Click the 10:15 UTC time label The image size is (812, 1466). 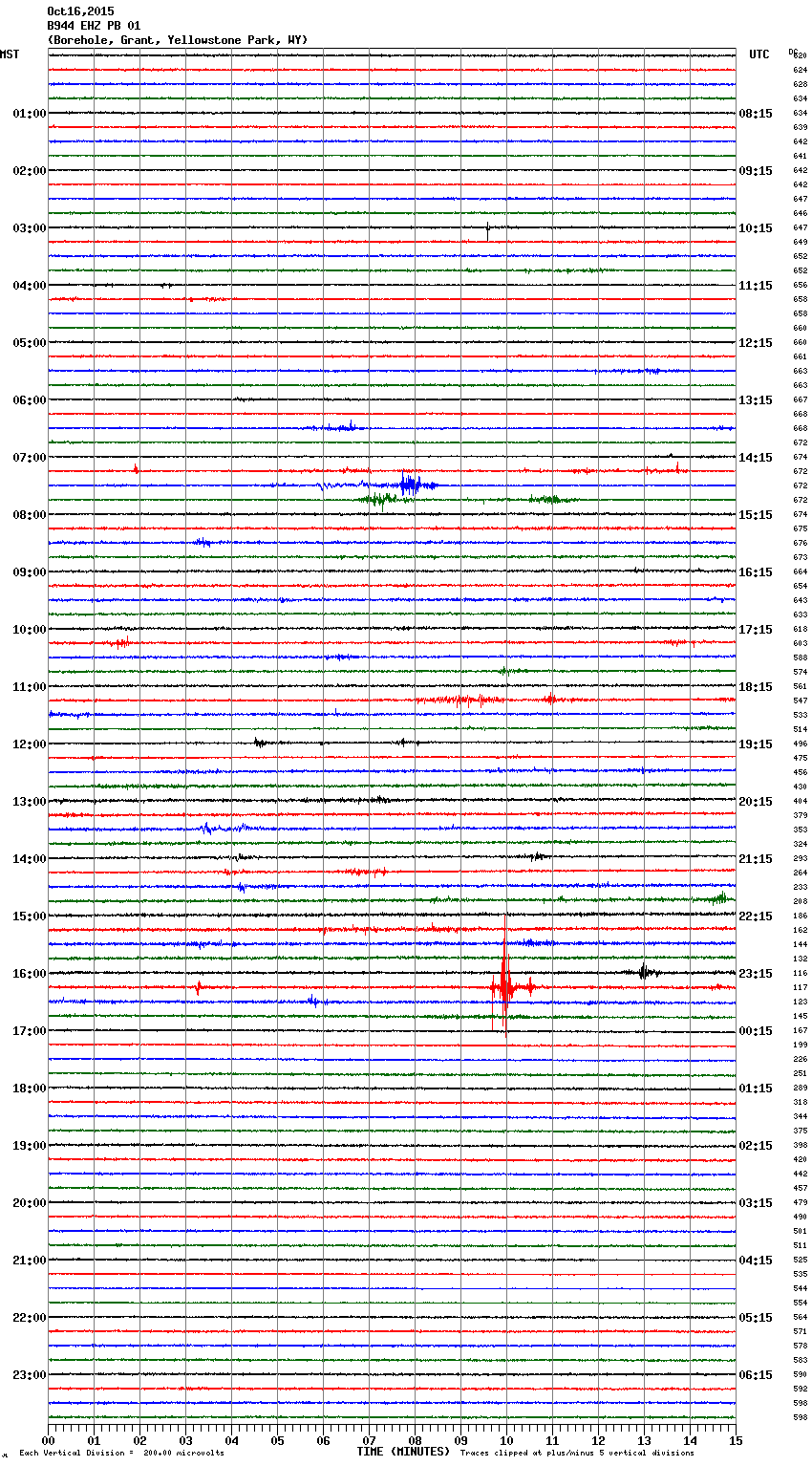[756, 228]
